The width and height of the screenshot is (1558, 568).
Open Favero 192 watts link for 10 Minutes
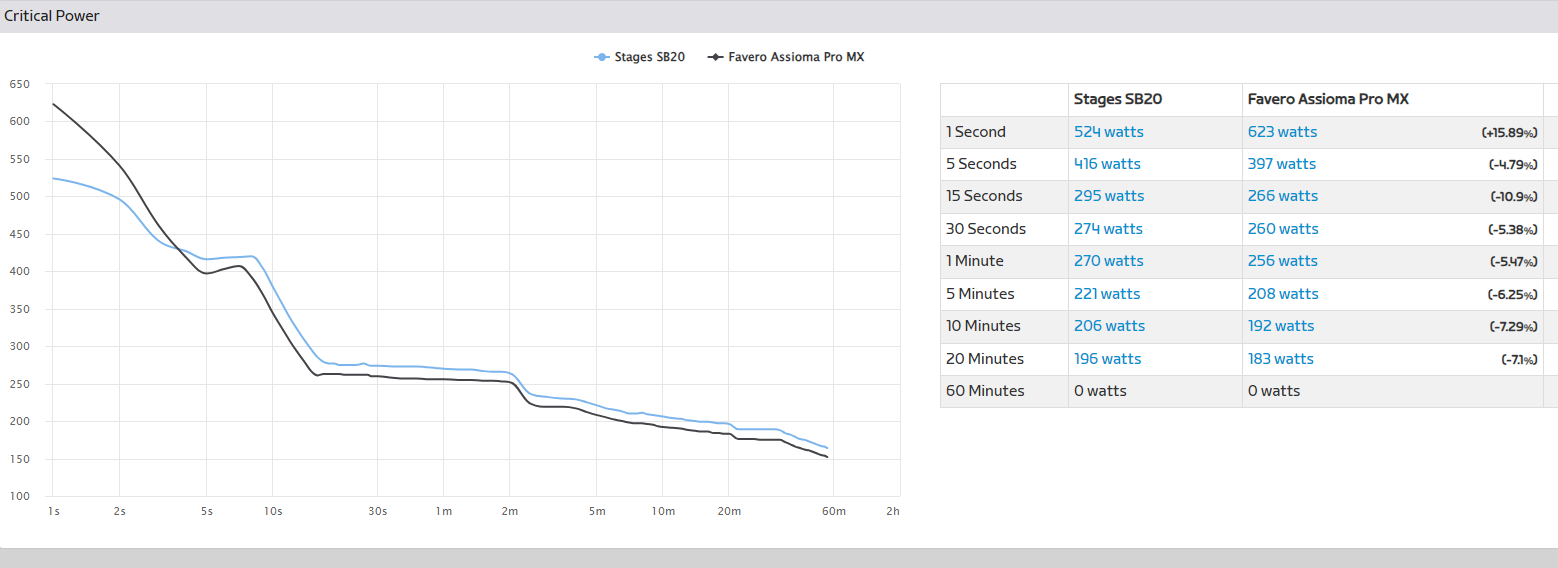click(1281, 326)
